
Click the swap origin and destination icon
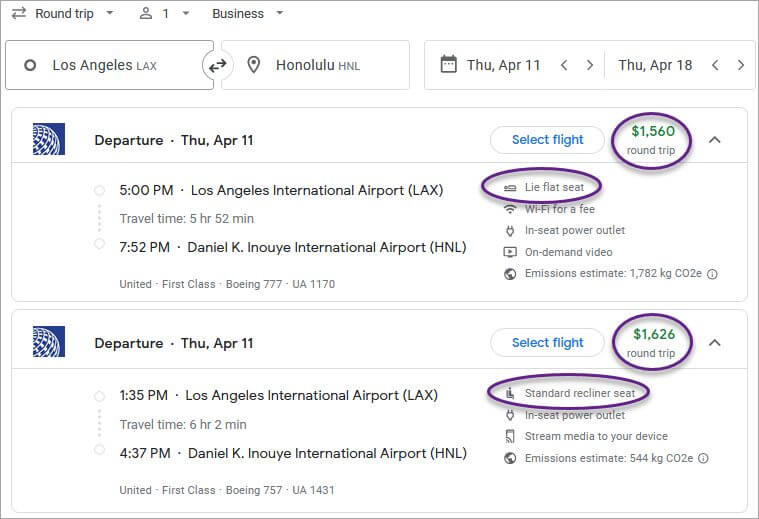pyautogui.click(x=217, y=65)
